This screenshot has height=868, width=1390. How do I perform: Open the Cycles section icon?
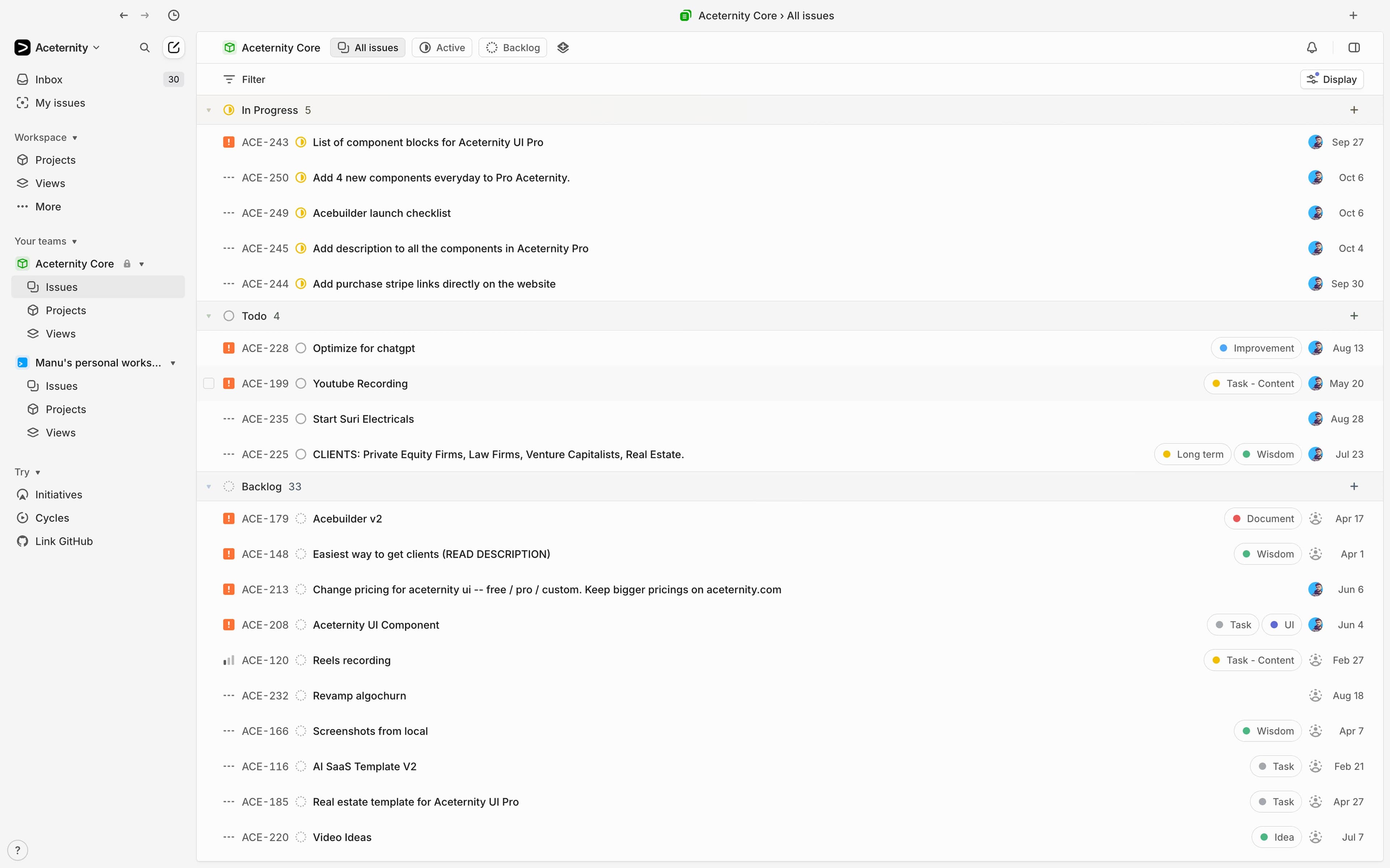point(22,517)
